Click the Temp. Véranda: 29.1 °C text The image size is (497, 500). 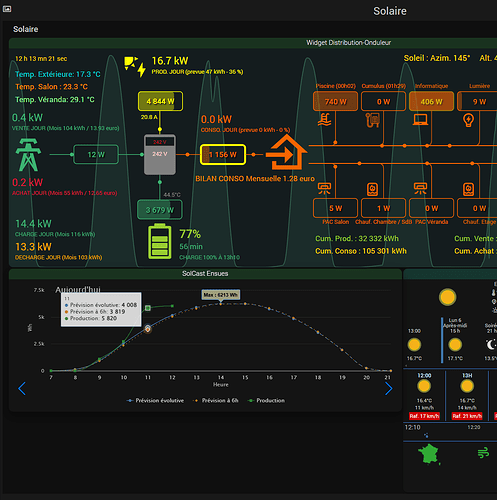(55, 99)
